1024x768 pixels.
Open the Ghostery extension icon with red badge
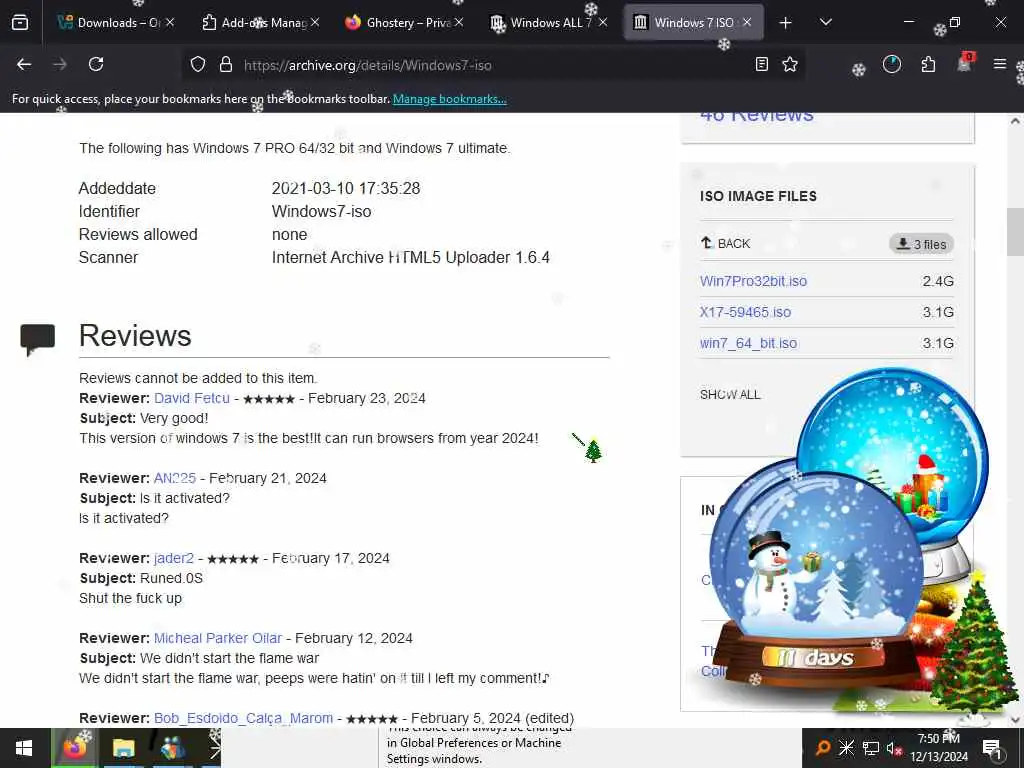coord(965,63)
